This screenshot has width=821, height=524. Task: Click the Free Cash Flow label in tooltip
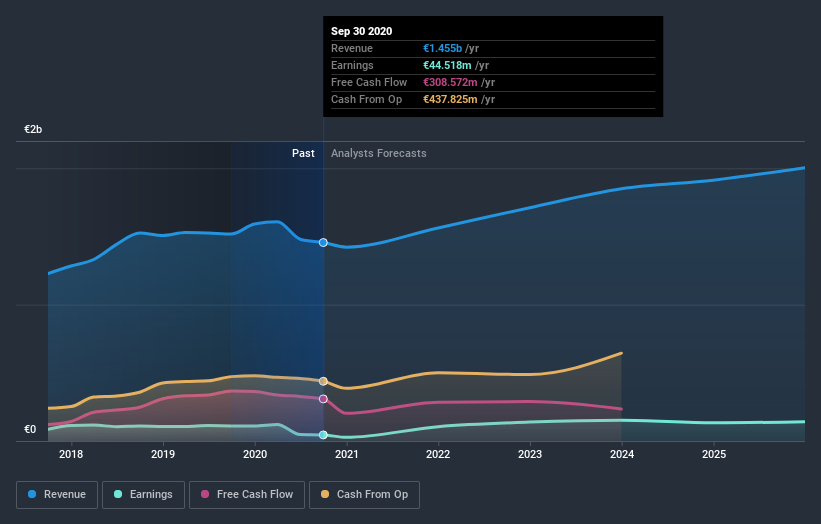(x=369, y=82)
